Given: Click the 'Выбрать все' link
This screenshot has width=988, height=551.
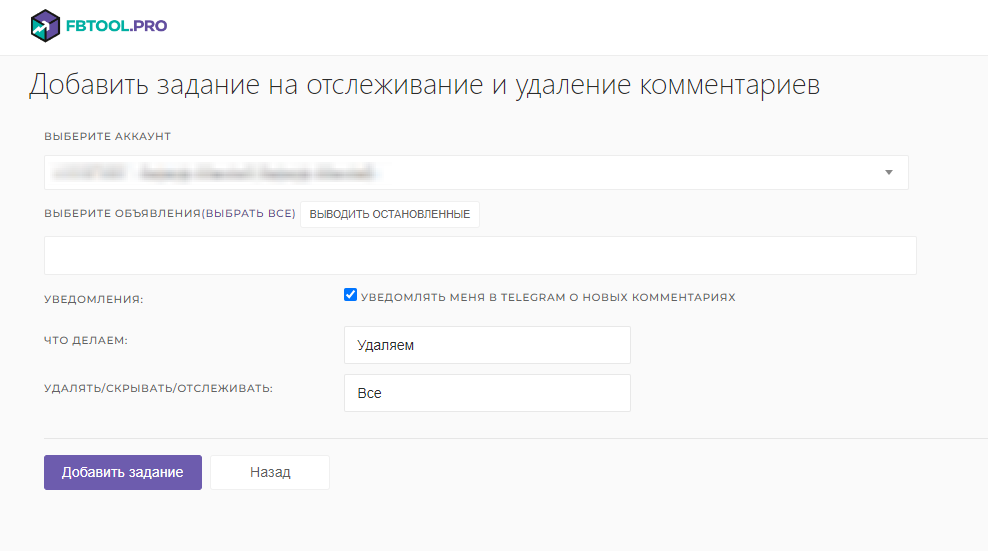Looking at the screenshot, I should (x=249, y=214).
